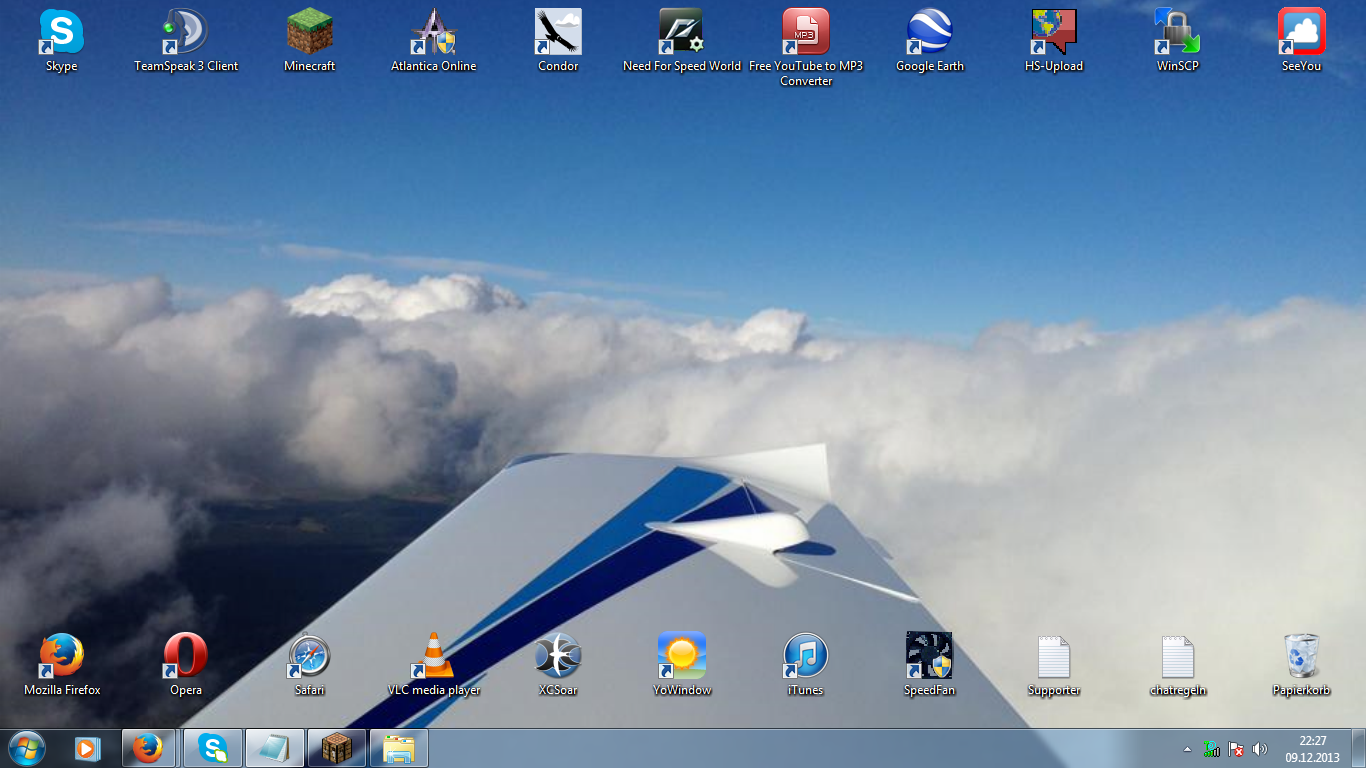Screen dimensions: 1366x768
Task: Open Windows Explorer from the taskbar
Action: 399,748
